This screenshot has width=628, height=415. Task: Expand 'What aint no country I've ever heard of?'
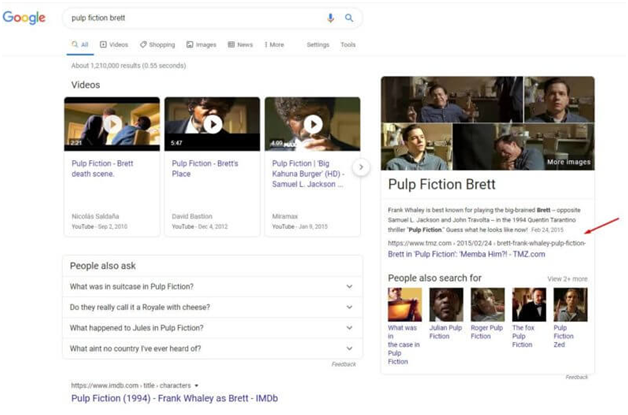click(x=212, y=349)
